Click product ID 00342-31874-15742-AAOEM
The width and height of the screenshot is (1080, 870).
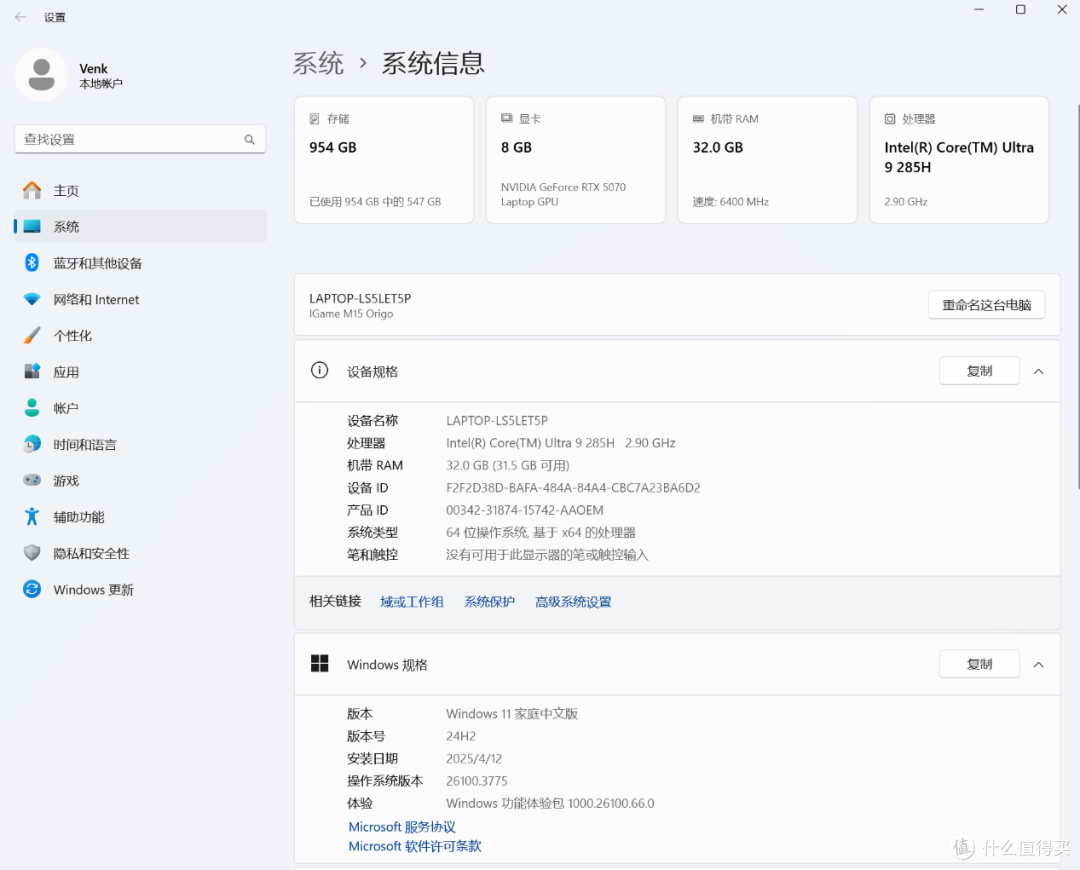coord(525,510)
